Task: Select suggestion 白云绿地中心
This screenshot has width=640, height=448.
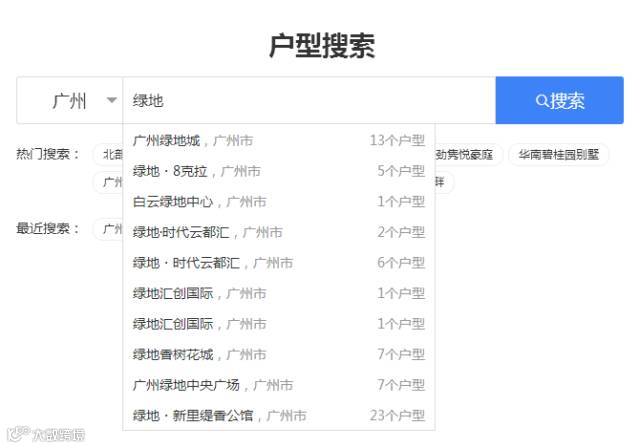Action: (x=279, y=202)
